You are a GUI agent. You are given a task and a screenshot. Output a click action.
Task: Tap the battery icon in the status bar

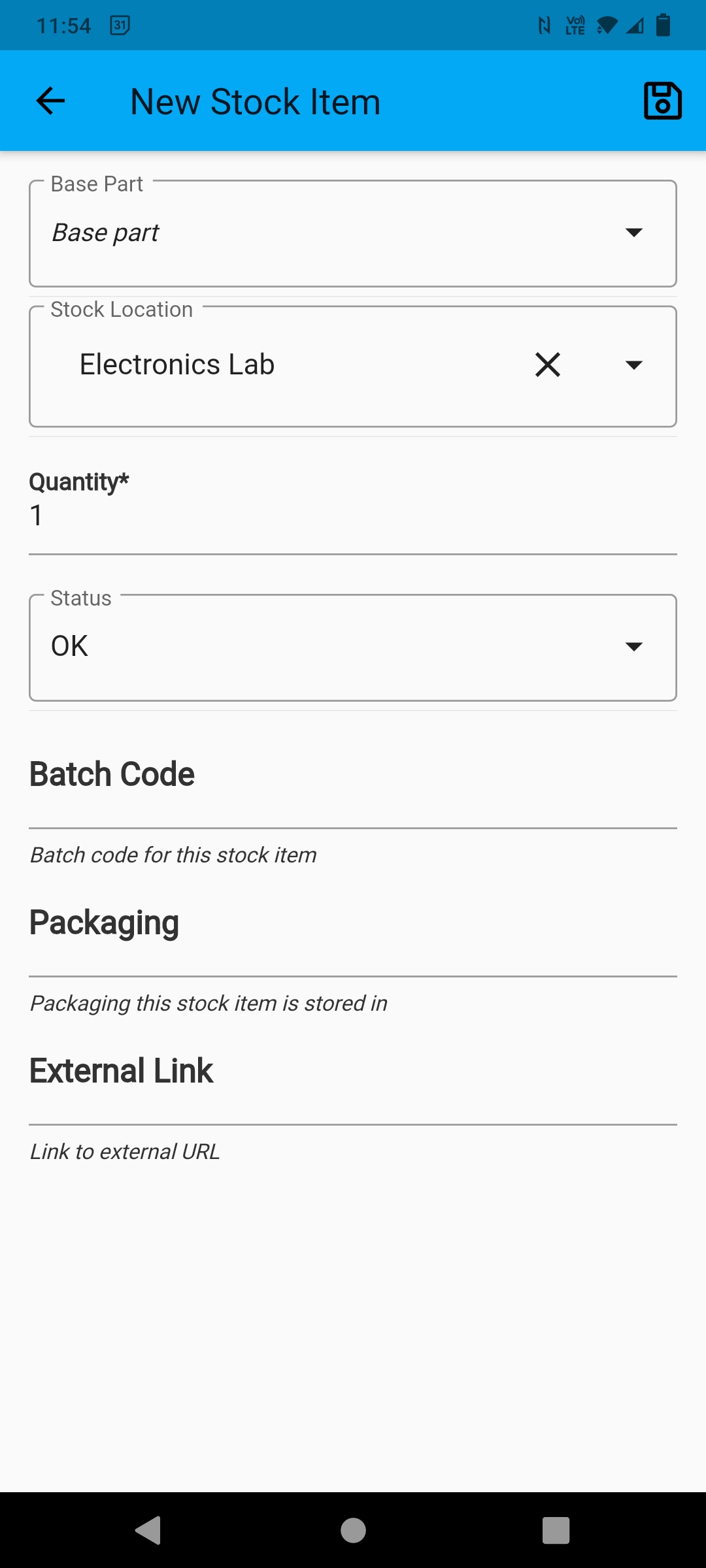pyautogui.click(x=663, y=25)
